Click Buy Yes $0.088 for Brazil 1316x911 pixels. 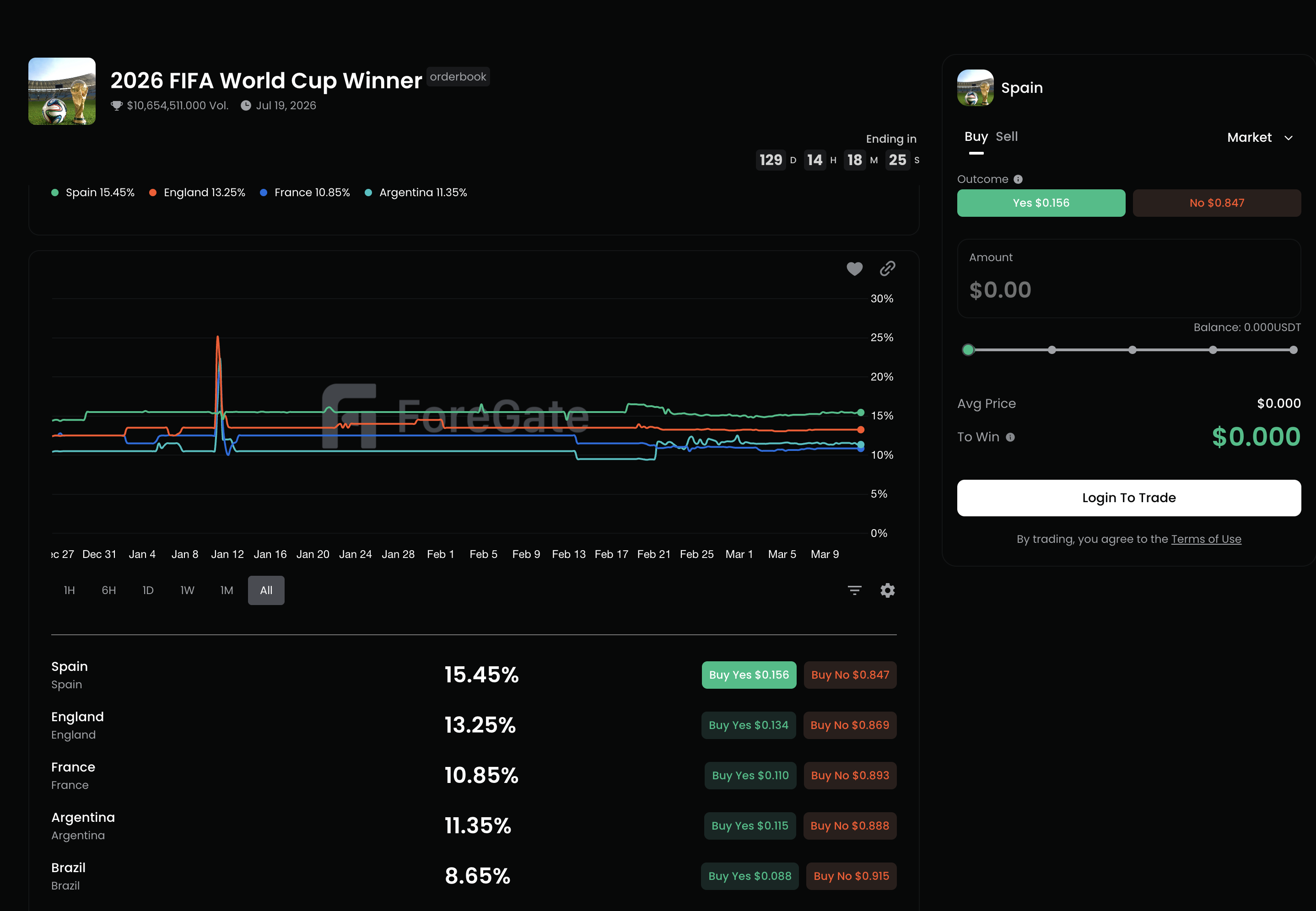coord(750,876)
